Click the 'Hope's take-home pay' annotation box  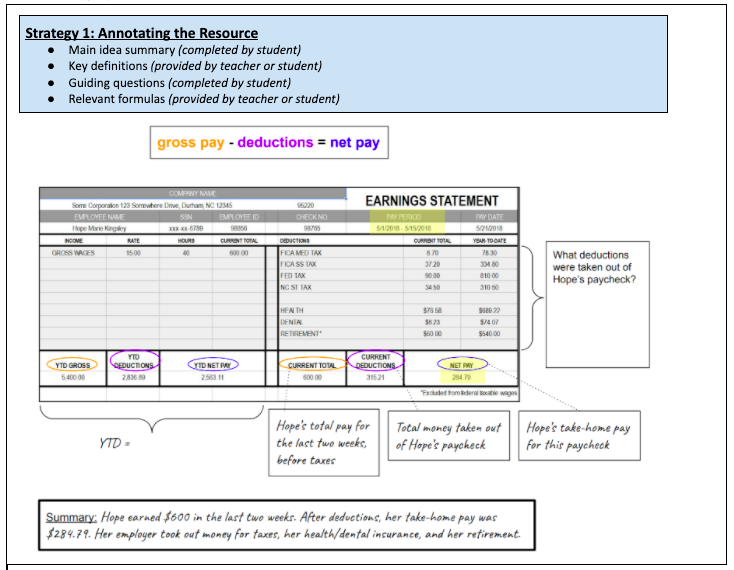(582, 436)
